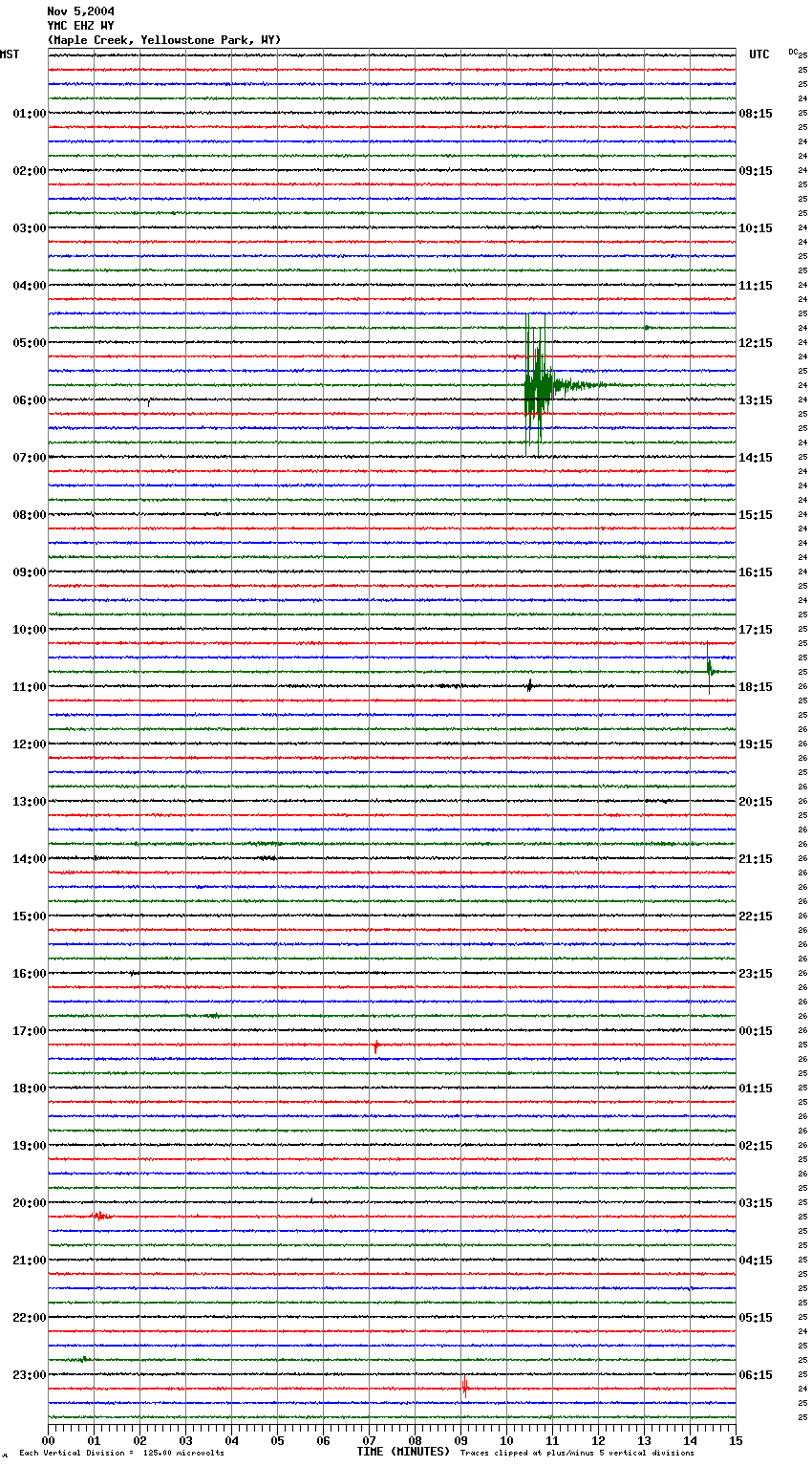Viewport: 812px width, 1466px height.
Task: Select the 09:00 MST row label
Action: (30, 572)
